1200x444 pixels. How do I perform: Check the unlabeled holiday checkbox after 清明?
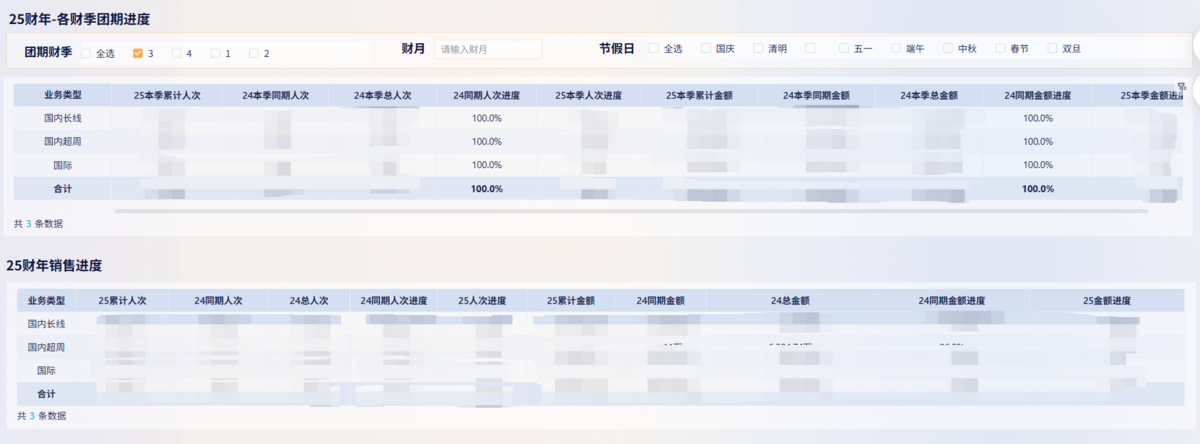coord(810,48)
